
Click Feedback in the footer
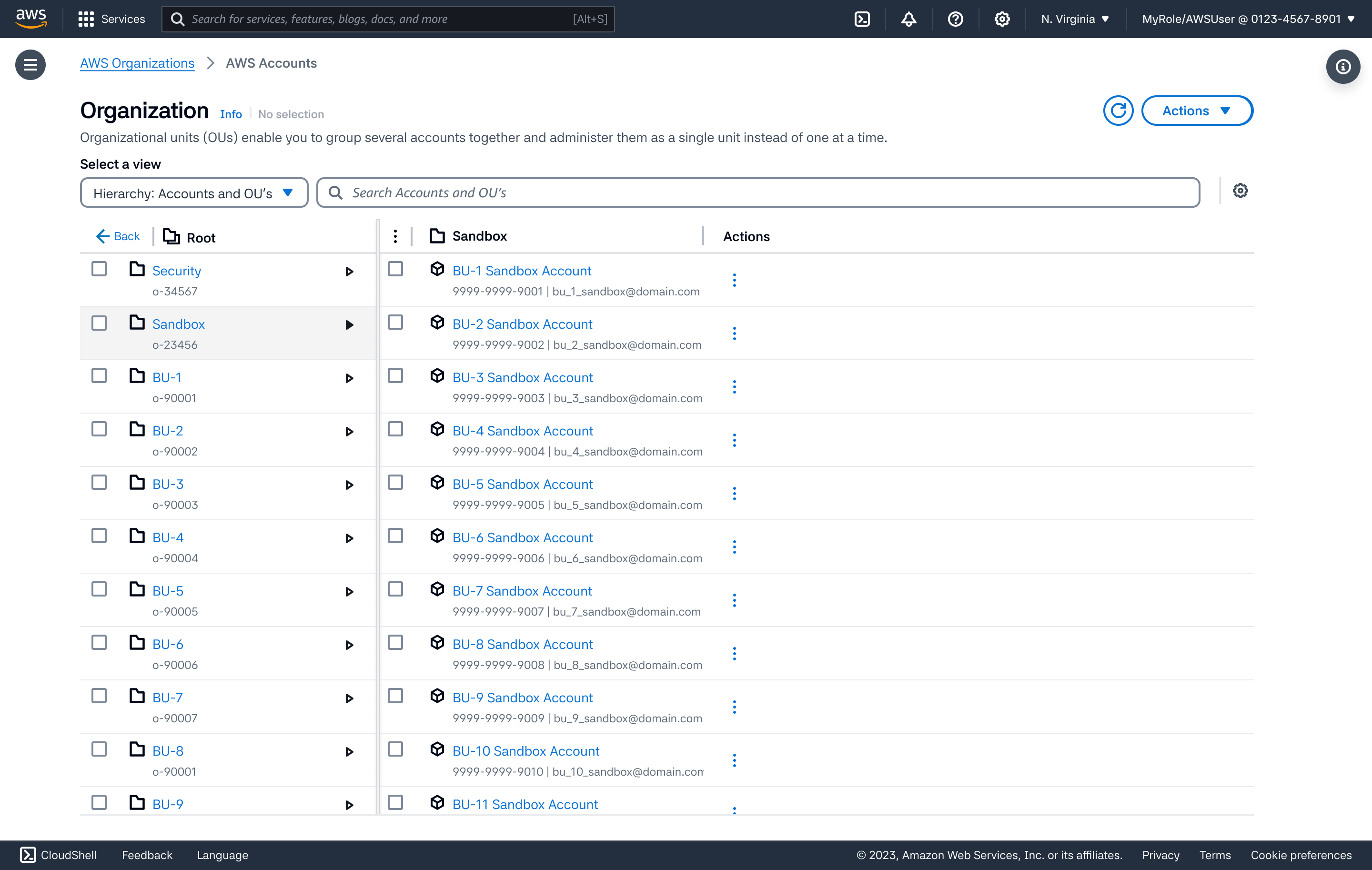click(147, 855)
